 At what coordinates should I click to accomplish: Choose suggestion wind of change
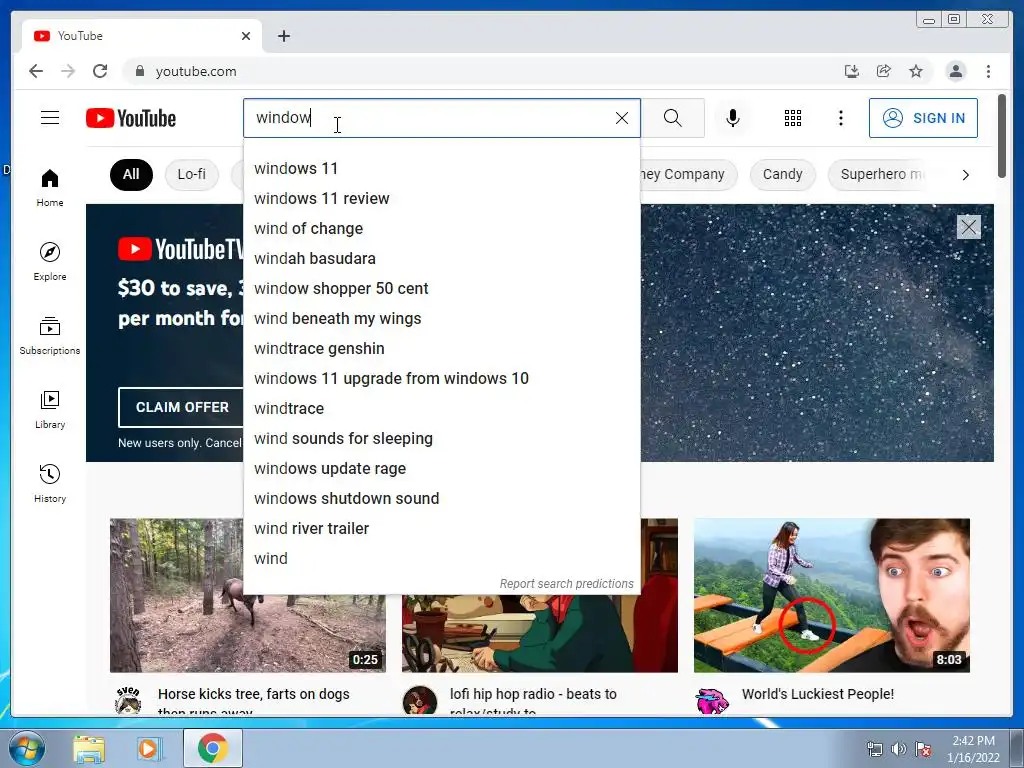pos(441,229)
